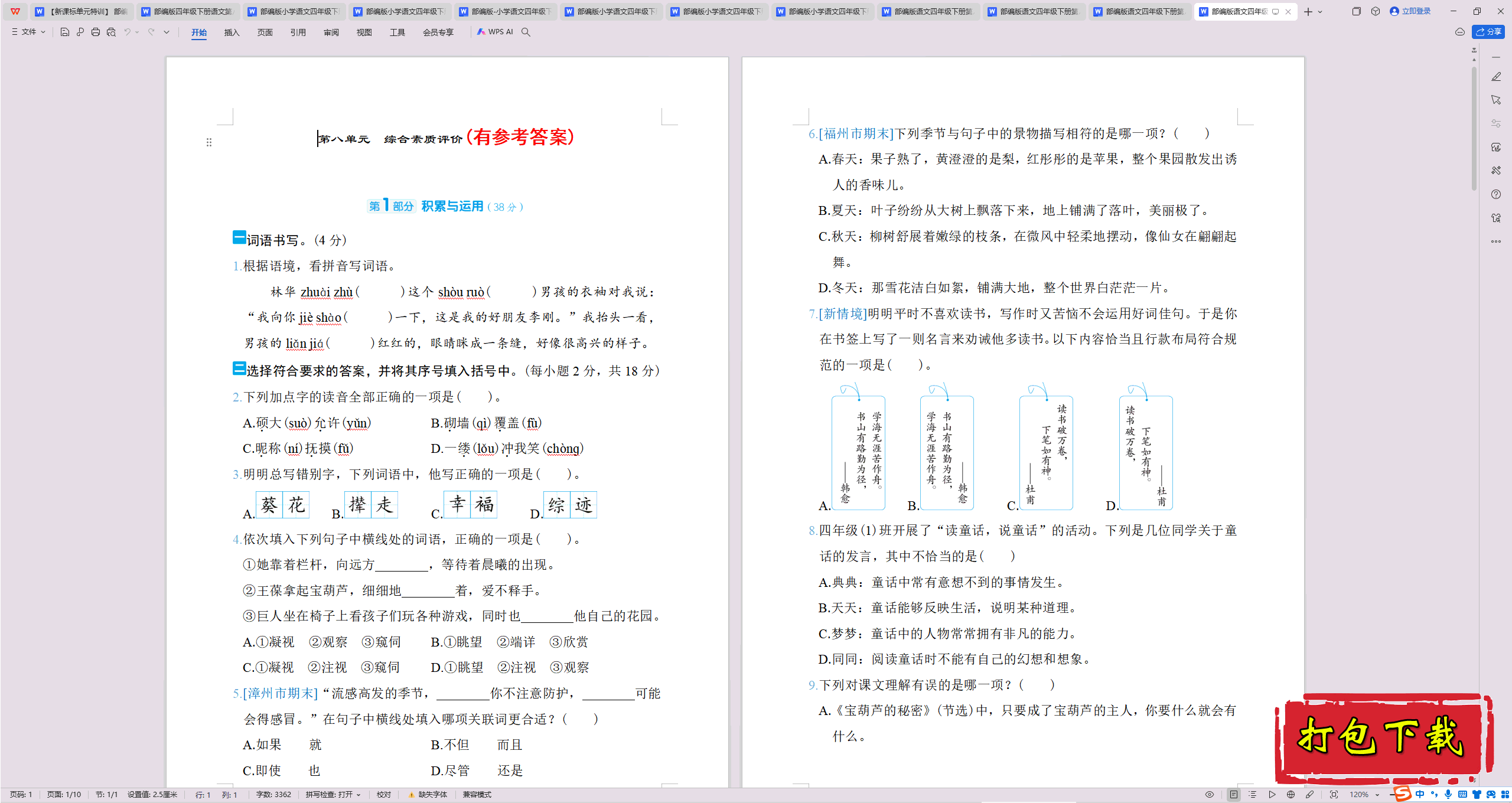Click the Sogou soft keyboard icon
Viewport: 1512px width, 803px height.
(x=1462, y=795)
